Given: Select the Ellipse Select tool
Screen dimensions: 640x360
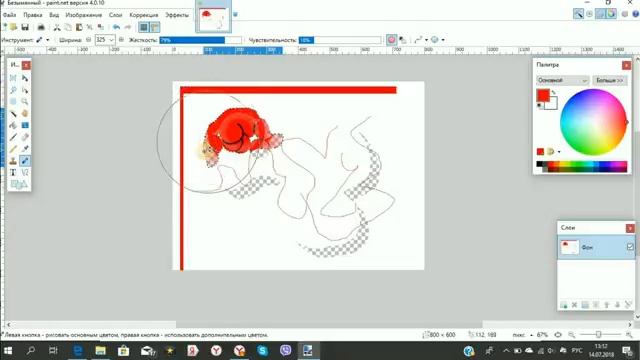Looking at the screenshot, I should pos(13,102).
